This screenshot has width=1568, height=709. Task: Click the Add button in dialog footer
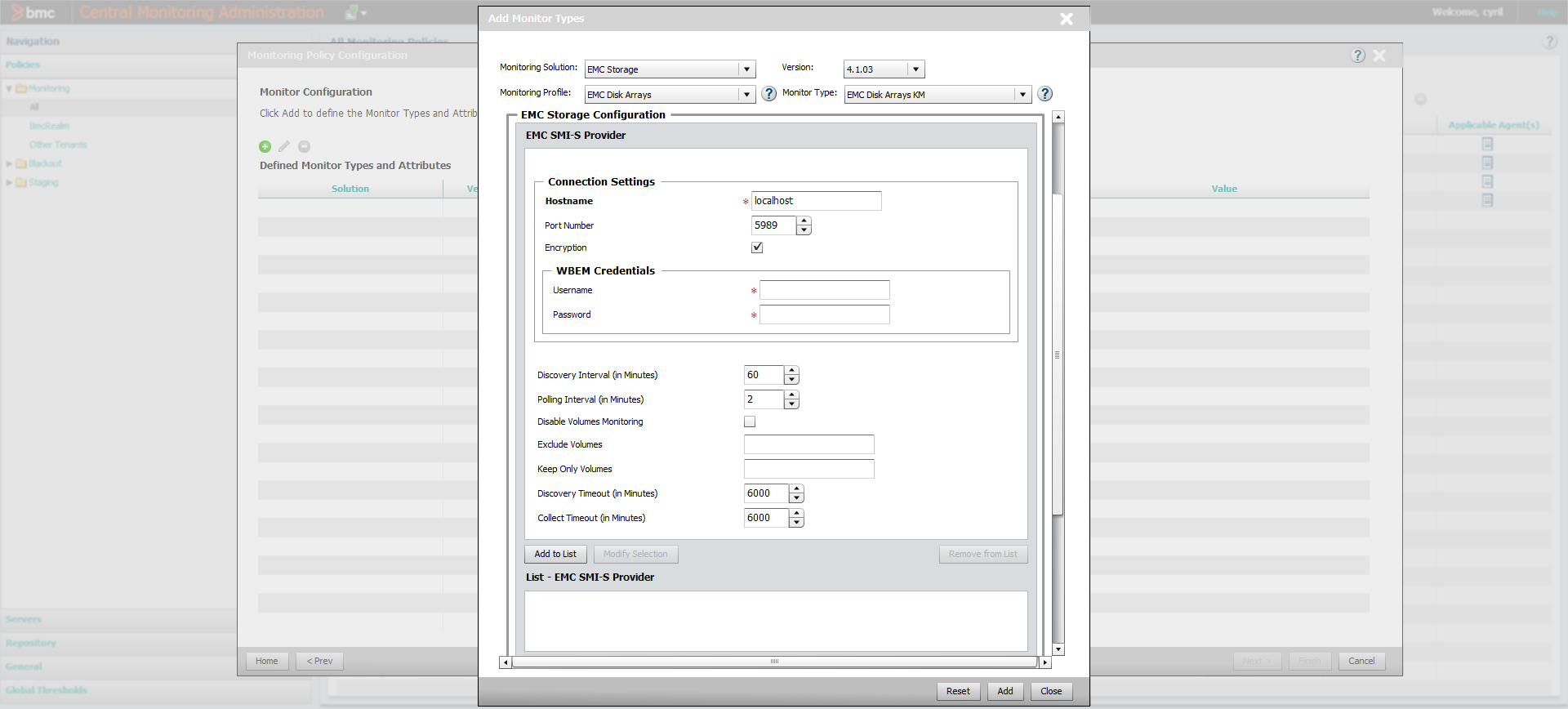point(1005,691)
